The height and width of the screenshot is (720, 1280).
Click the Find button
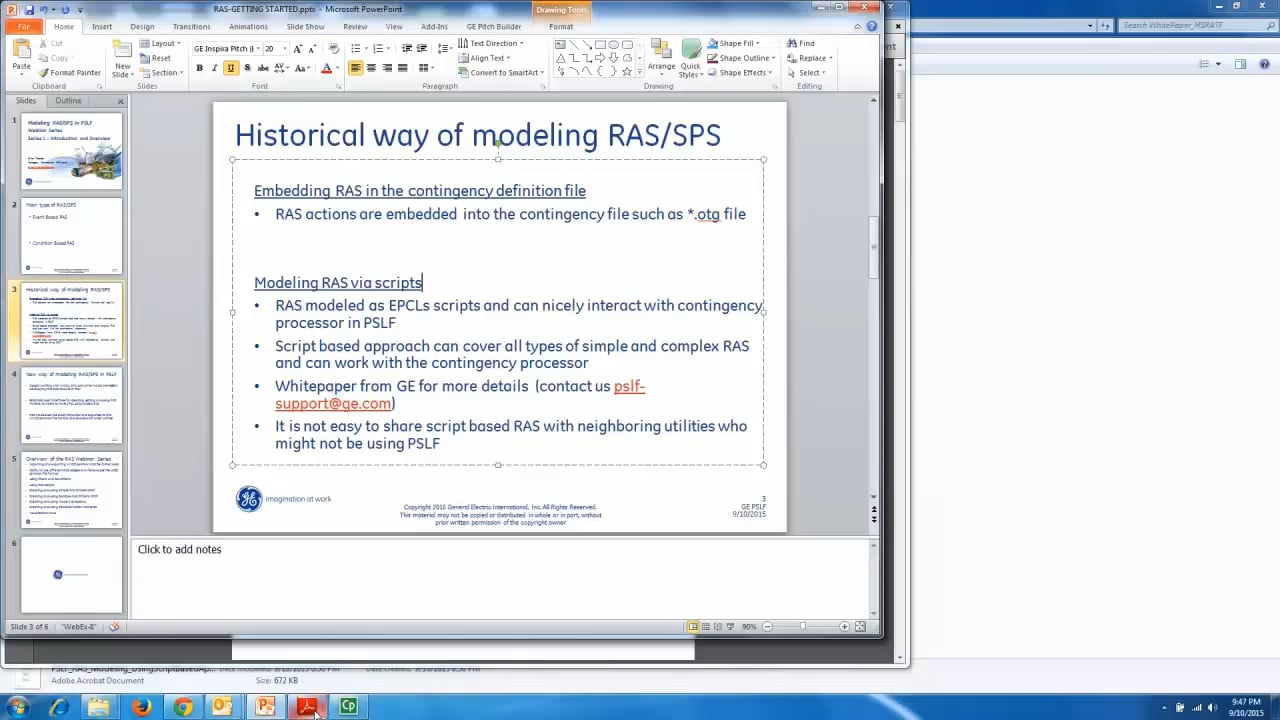(801, 44)
